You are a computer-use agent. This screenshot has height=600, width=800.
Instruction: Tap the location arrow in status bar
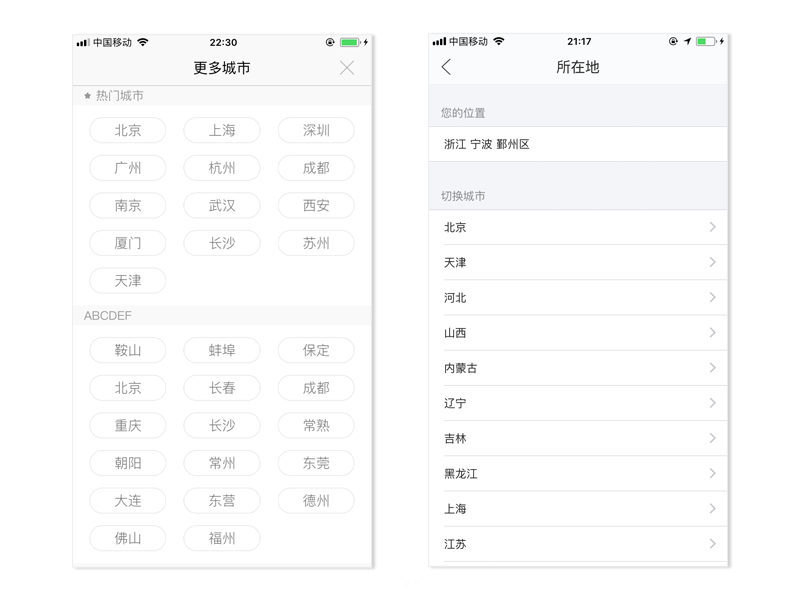(x=687, y=42)
